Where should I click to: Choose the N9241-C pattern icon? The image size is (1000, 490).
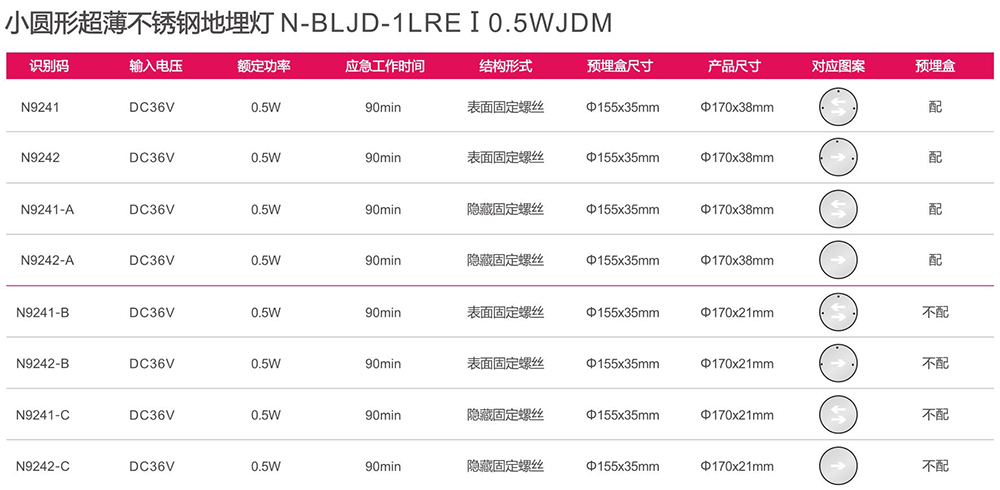838,415
